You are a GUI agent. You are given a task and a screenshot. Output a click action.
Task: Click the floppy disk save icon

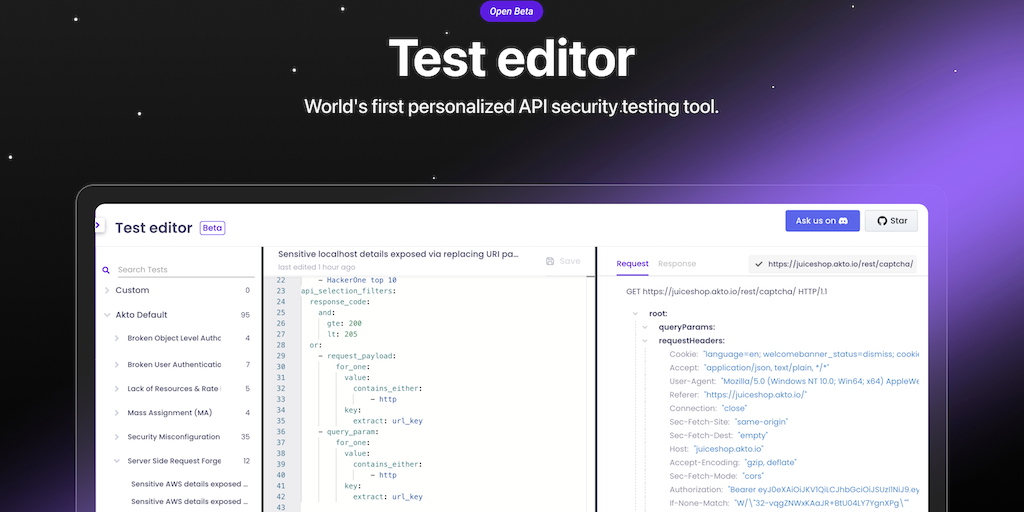(x=550, y=261)
